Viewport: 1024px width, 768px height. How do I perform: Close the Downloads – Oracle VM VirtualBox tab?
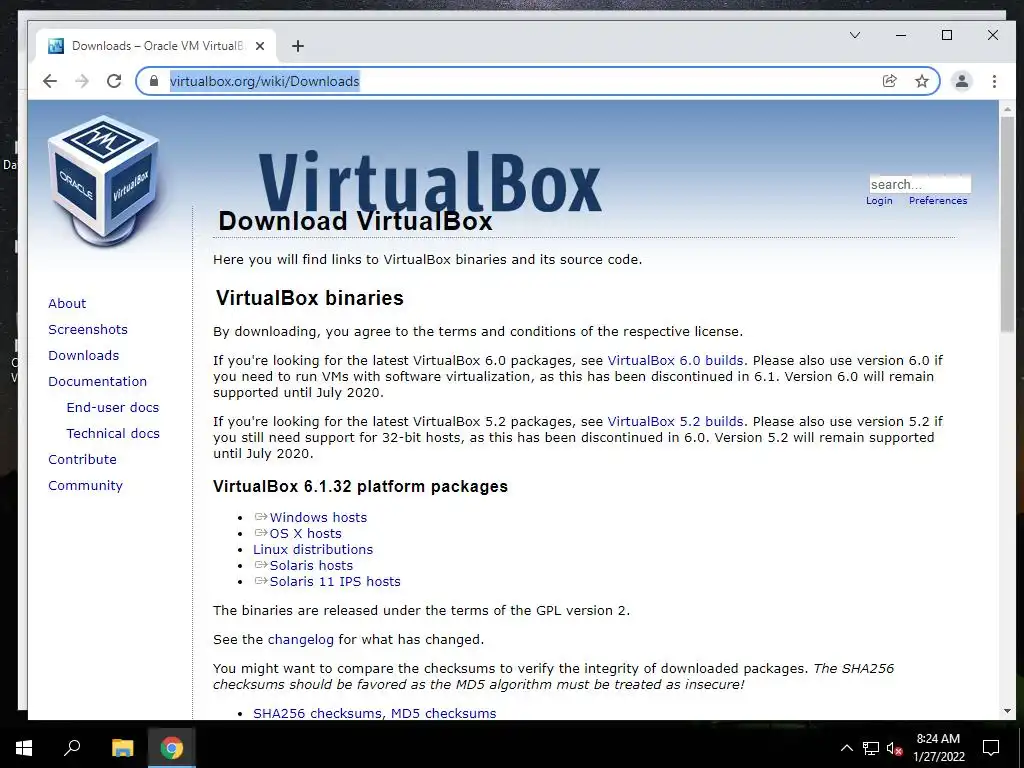[x=260, y=46]
